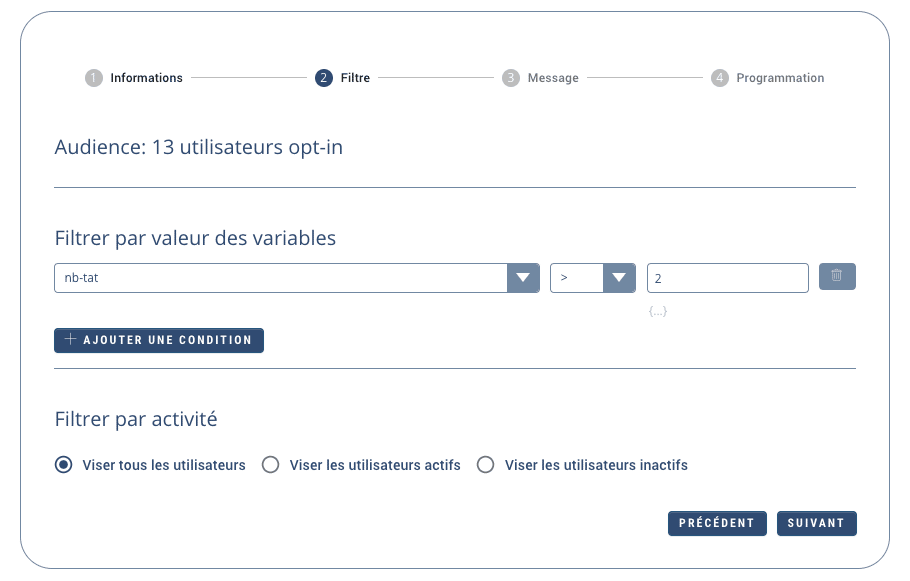Click the step 2 number circle
Screen dimensions: 910x581
[x=323, y=78]
